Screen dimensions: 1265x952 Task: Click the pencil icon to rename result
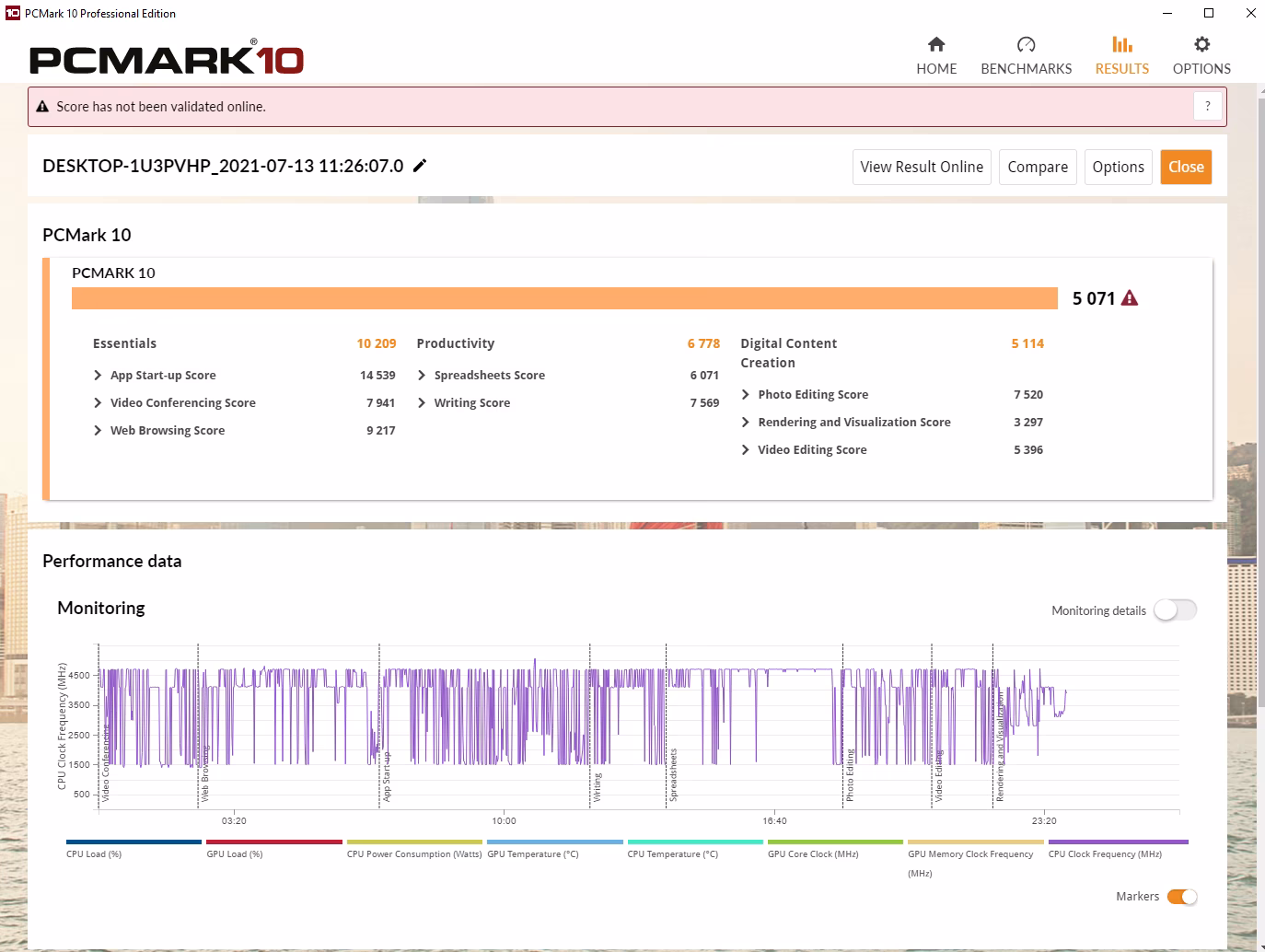tap(420, 166)
